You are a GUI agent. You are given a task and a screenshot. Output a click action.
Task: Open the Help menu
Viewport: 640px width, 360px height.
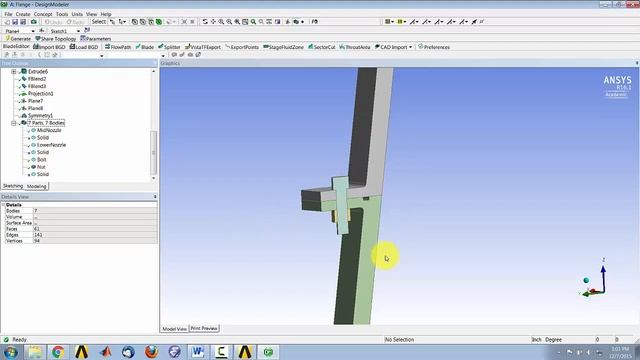pos(106,14)
